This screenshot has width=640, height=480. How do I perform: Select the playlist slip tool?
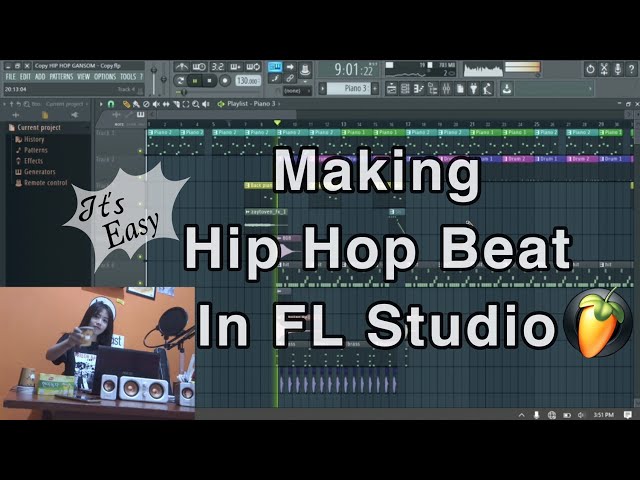pos(166,104)
